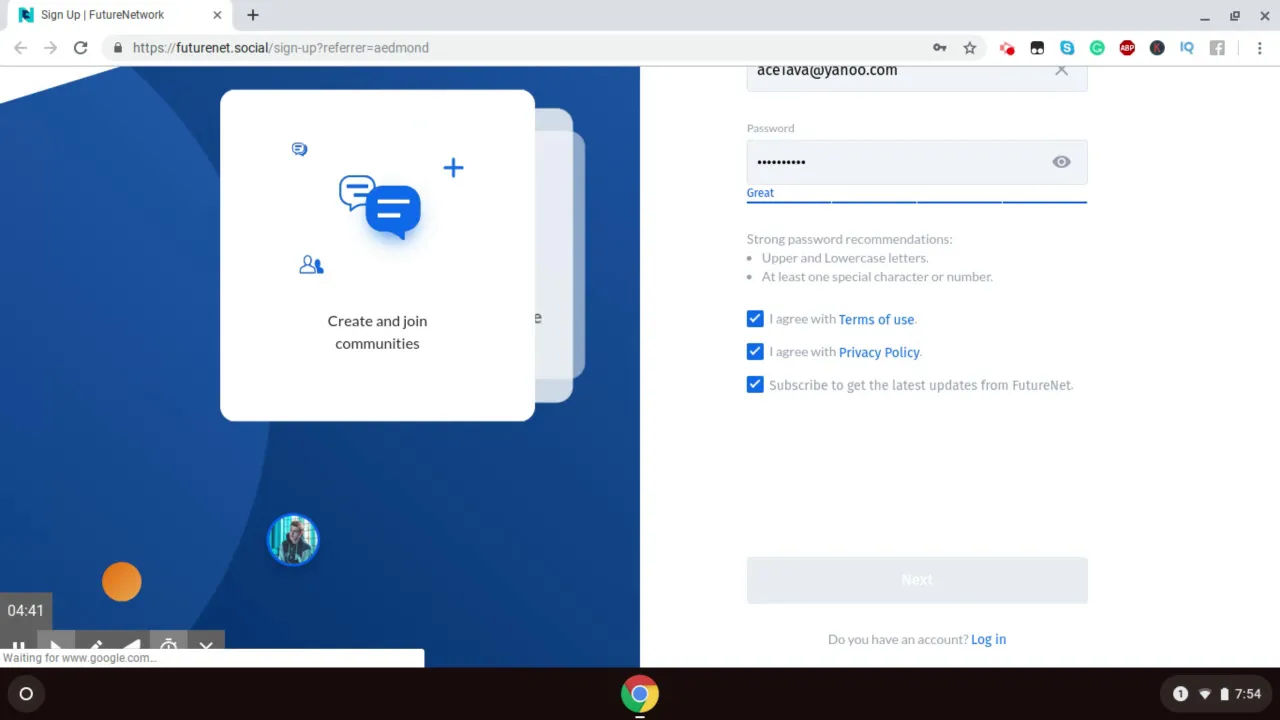
Task: Open the Grammarly extension icon
Action: coord(1097,48)
